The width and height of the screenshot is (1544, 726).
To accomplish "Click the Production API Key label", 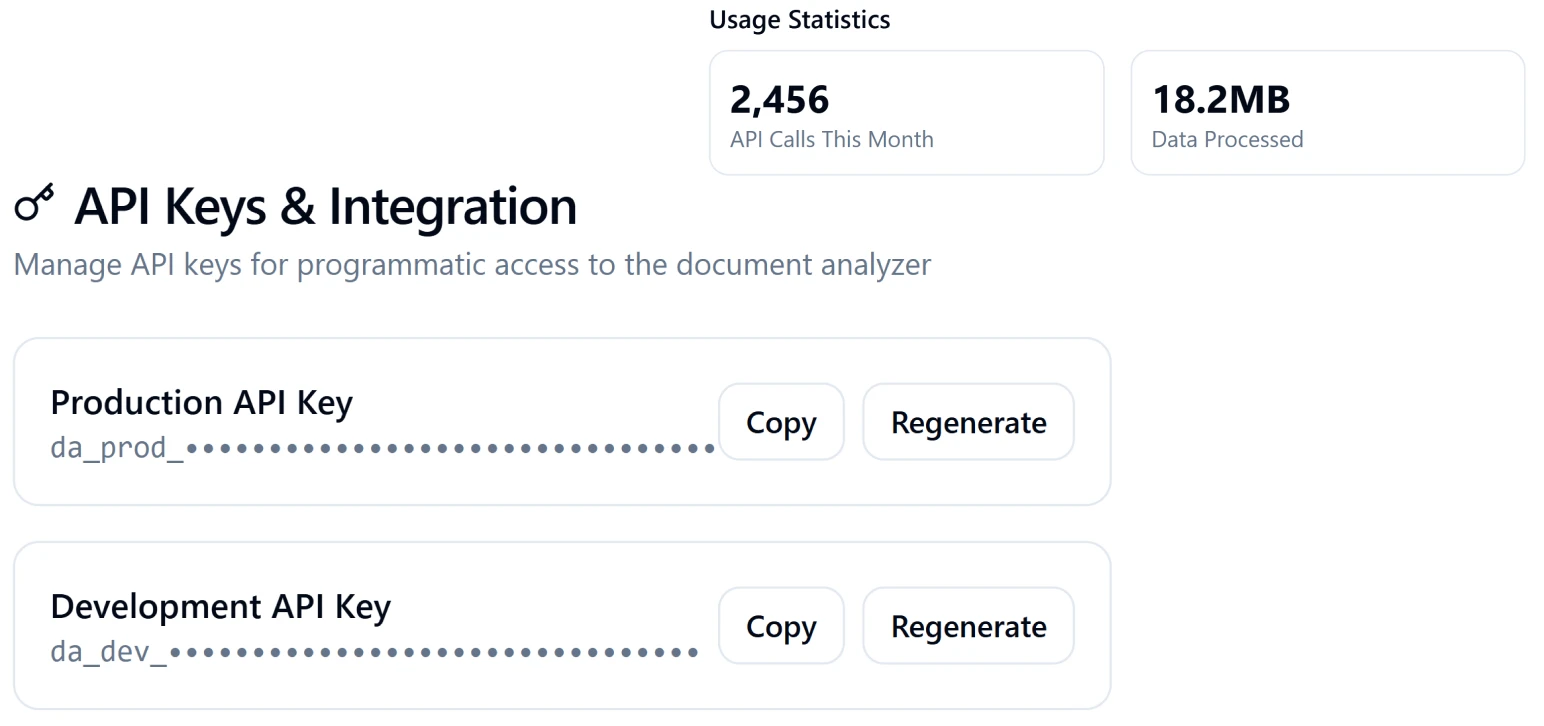I will tap(201, 402).
